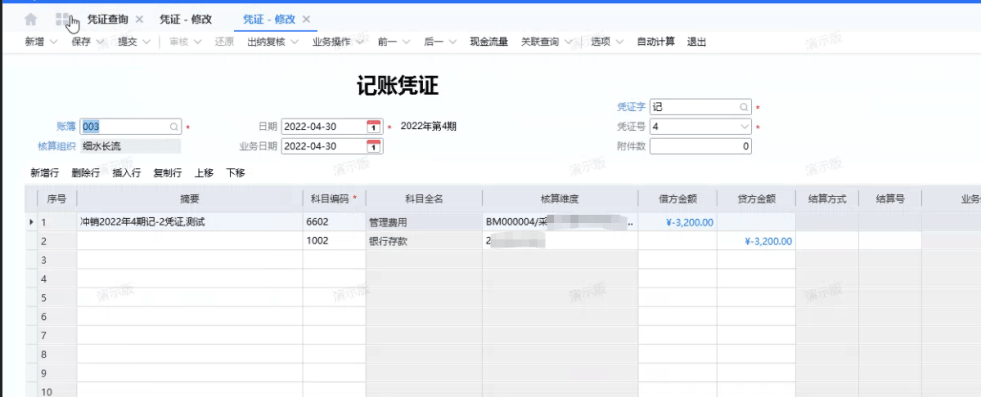
Task: Expand the 后一 dropdown arrow
Action: (x=452, y=42)
